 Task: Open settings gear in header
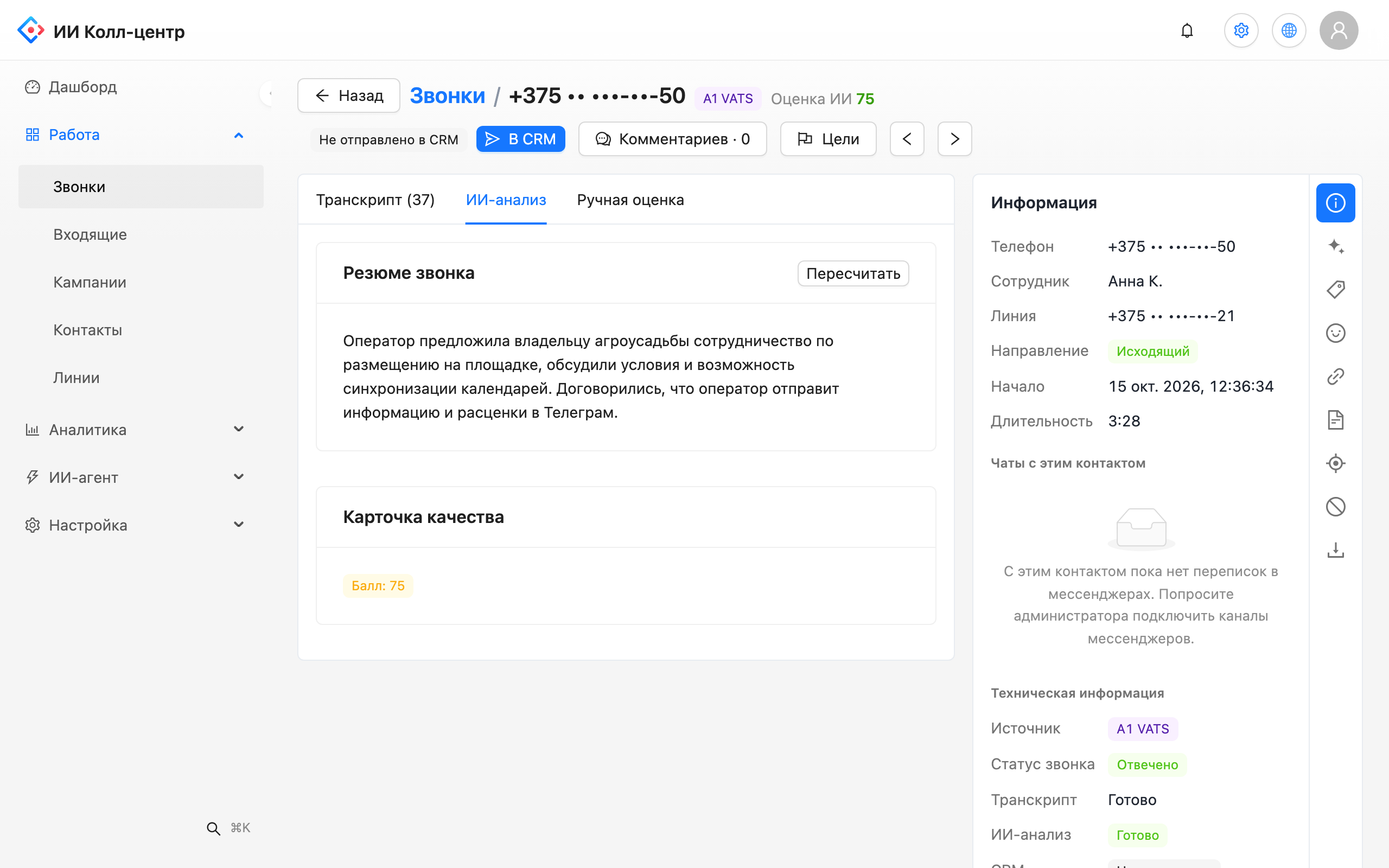(1241, 30)
